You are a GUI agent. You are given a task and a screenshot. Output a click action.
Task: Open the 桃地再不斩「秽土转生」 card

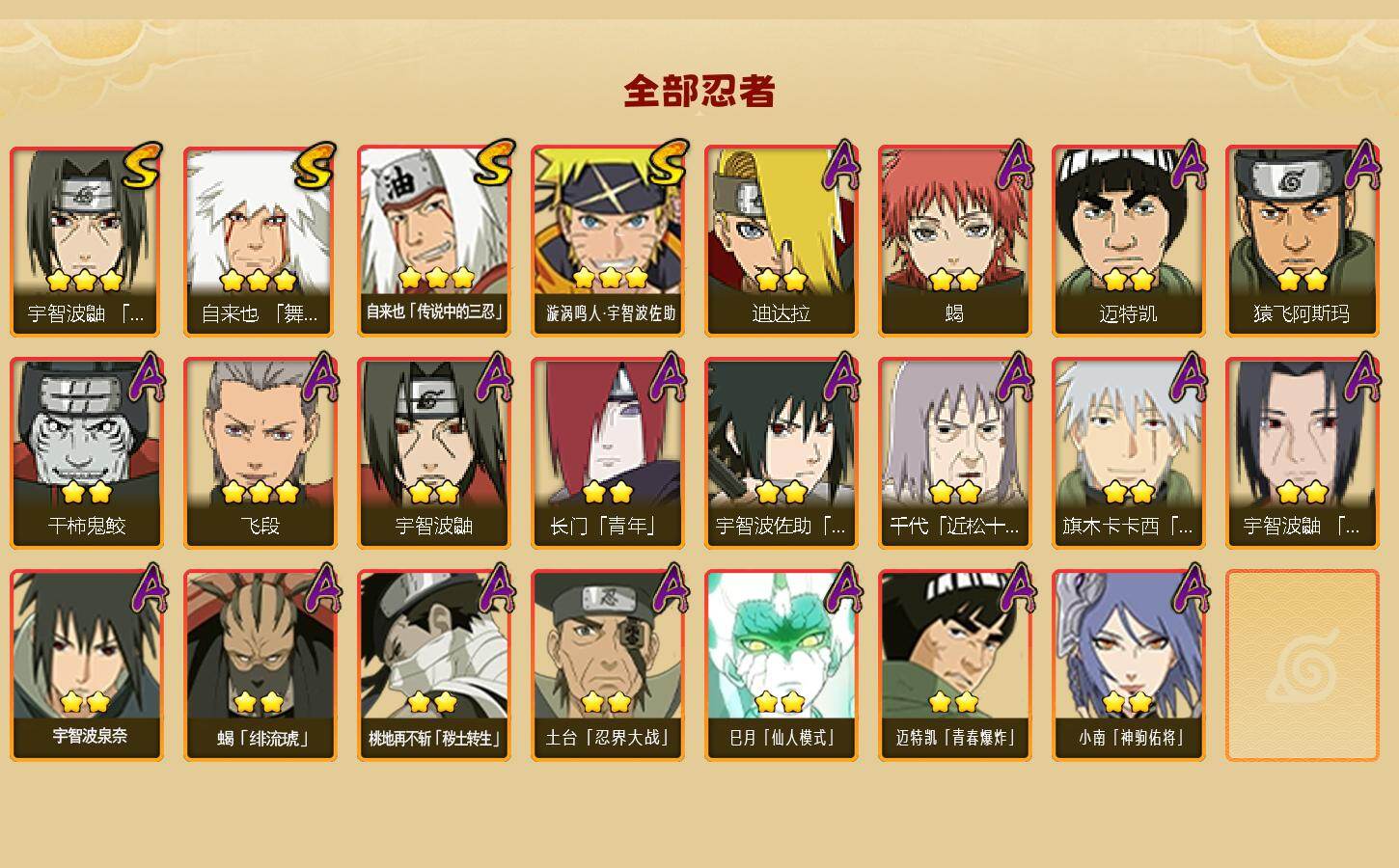click(x=434, y=665)
